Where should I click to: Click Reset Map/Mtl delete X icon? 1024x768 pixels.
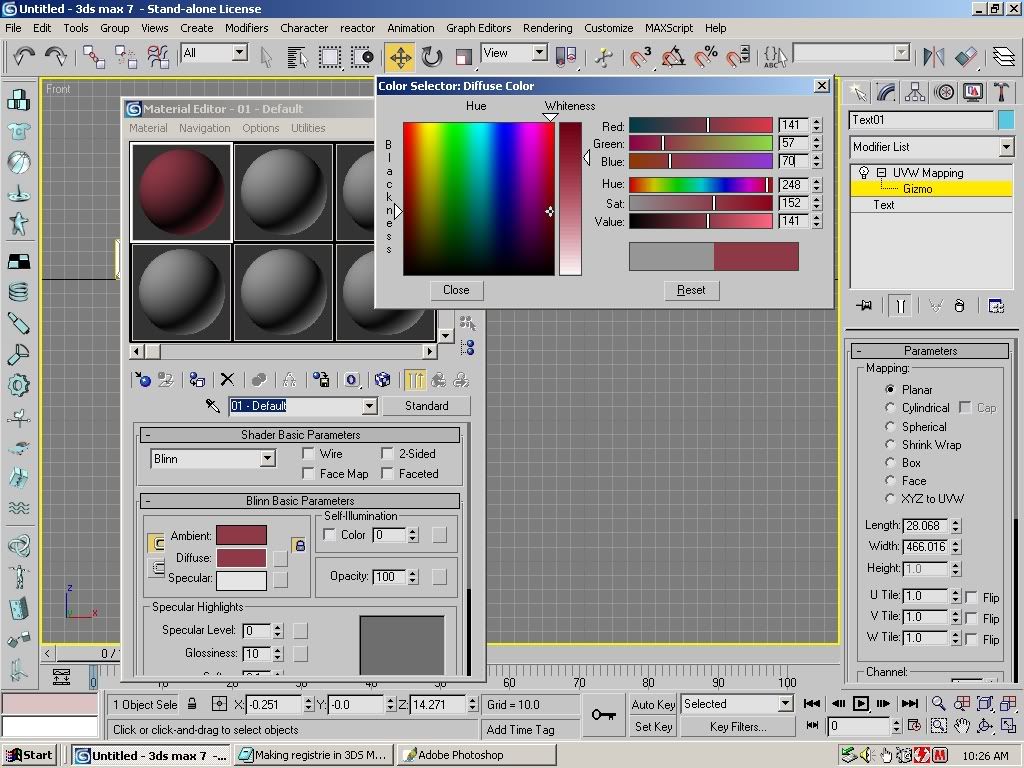point(227,380)
